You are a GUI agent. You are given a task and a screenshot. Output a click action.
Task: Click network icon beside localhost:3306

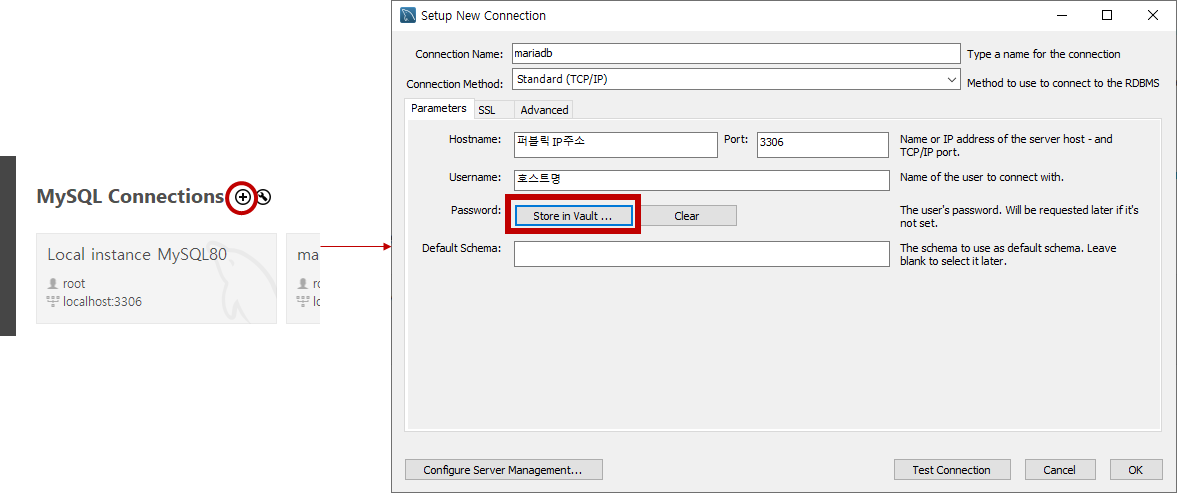click(53, 302)
